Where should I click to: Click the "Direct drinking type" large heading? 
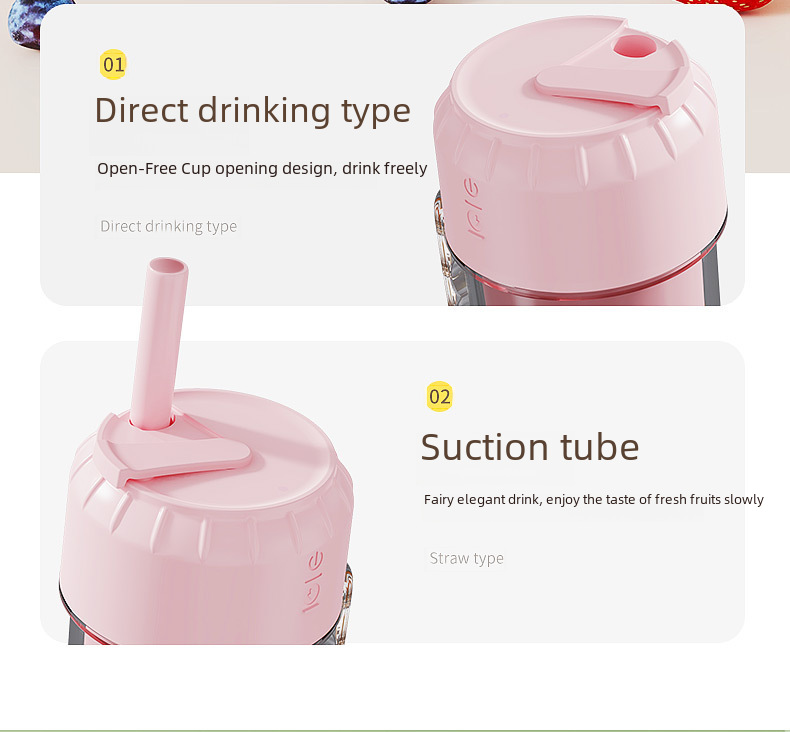click(x=252, y=111)
